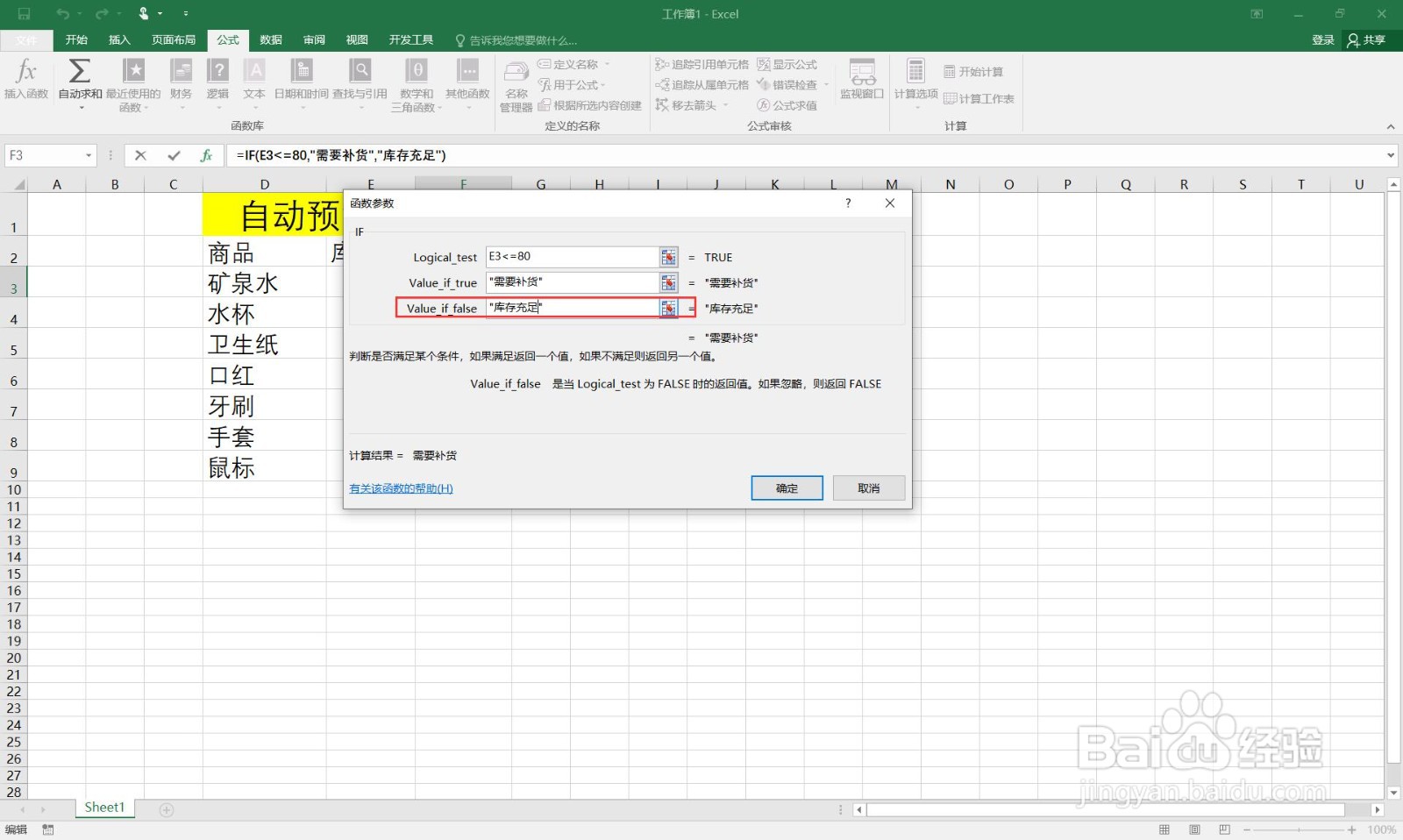The height and width of the screenshot is (840, 1403).
Task: Toggle Show Formulas (显示公式)
Action: 787,64
